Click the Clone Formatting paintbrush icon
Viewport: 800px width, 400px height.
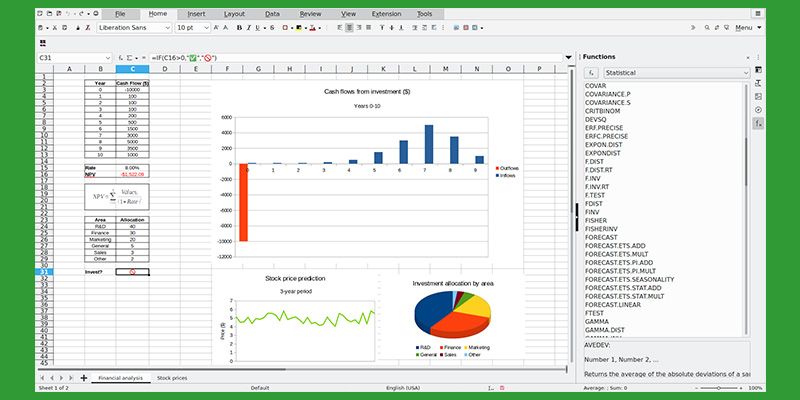point(78,28)
